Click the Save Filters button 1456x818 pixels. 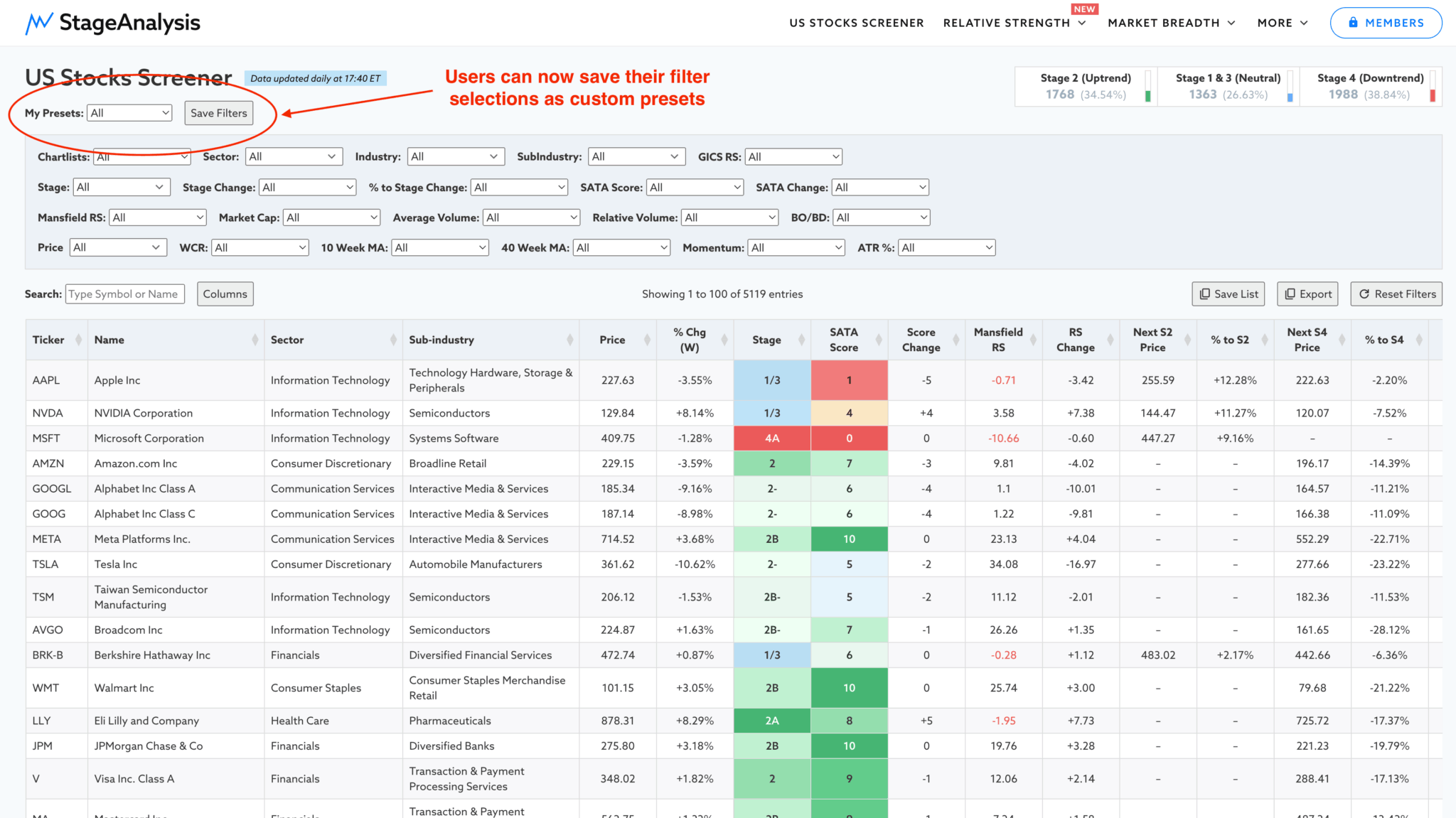tap(218, 113)
